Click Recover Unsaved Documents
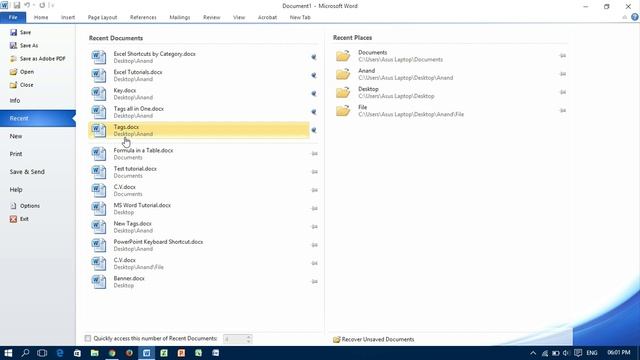Viewport: 640px width, 360px height. [x=373, y=339]
